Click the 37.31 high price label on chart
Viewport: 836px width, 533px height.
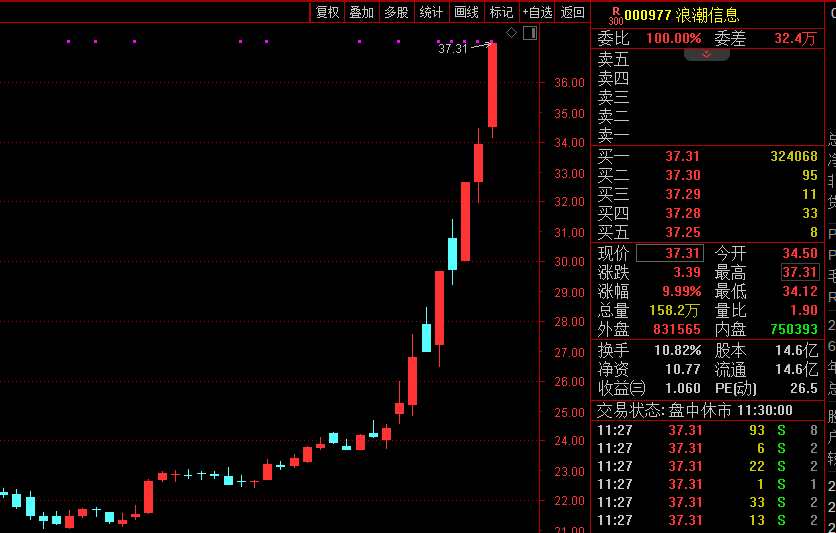click(x=452, y=49)
